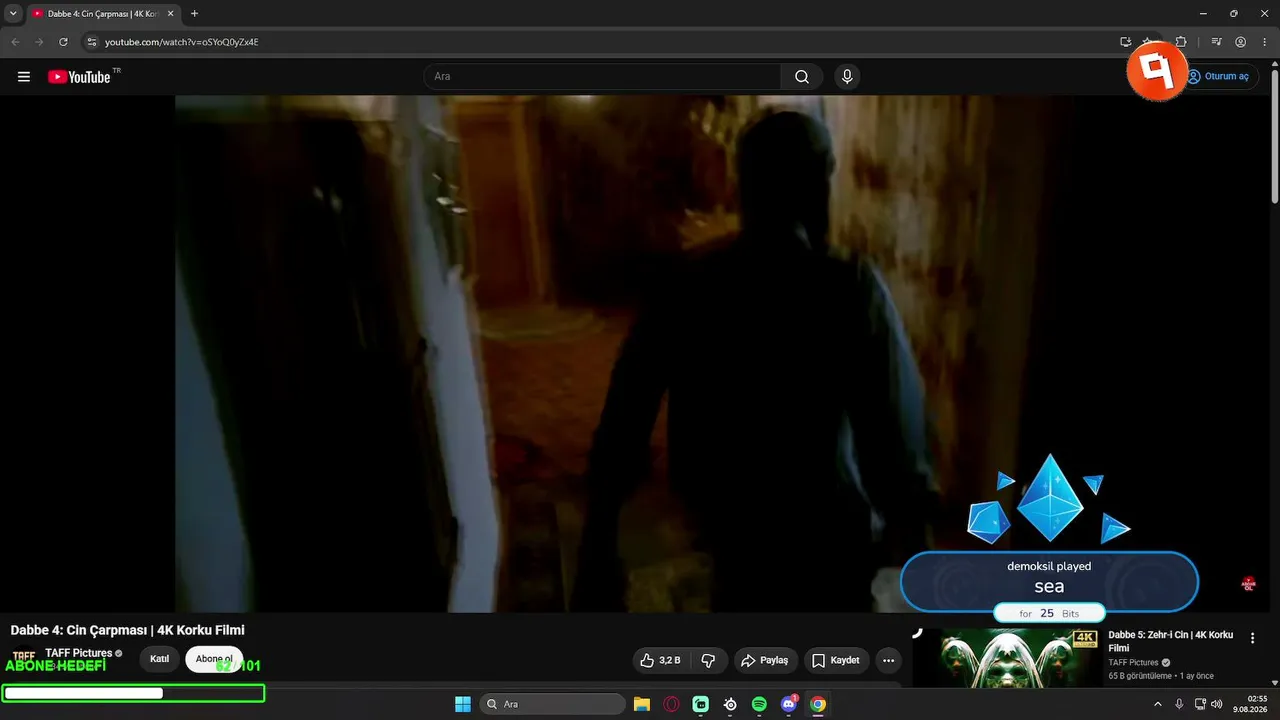Switch to the Dabbe 4 YouTube tab

point(103,14)
